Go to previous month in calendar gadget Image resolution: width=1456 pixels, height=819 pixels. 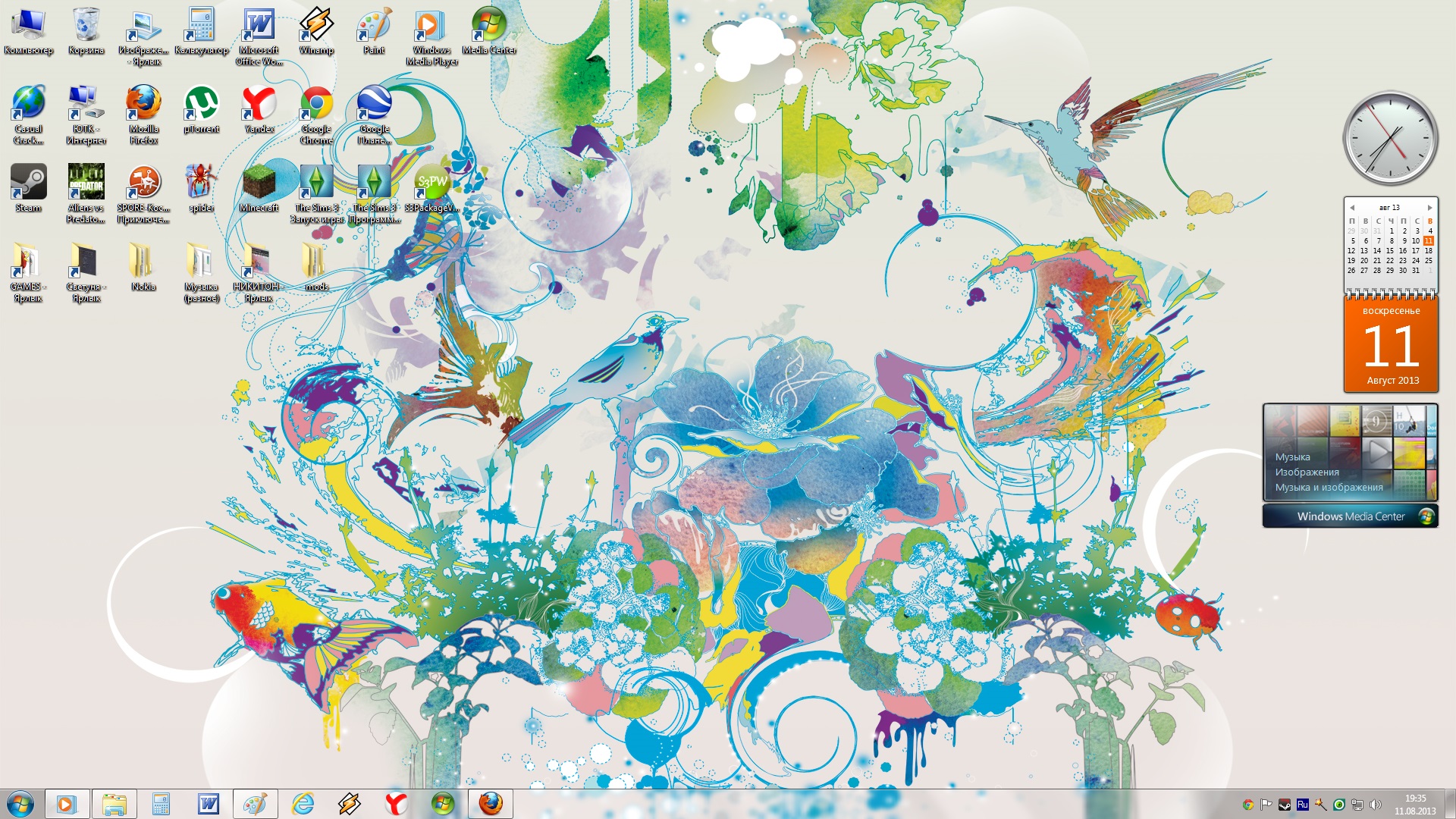click(x=1352, y=208)
